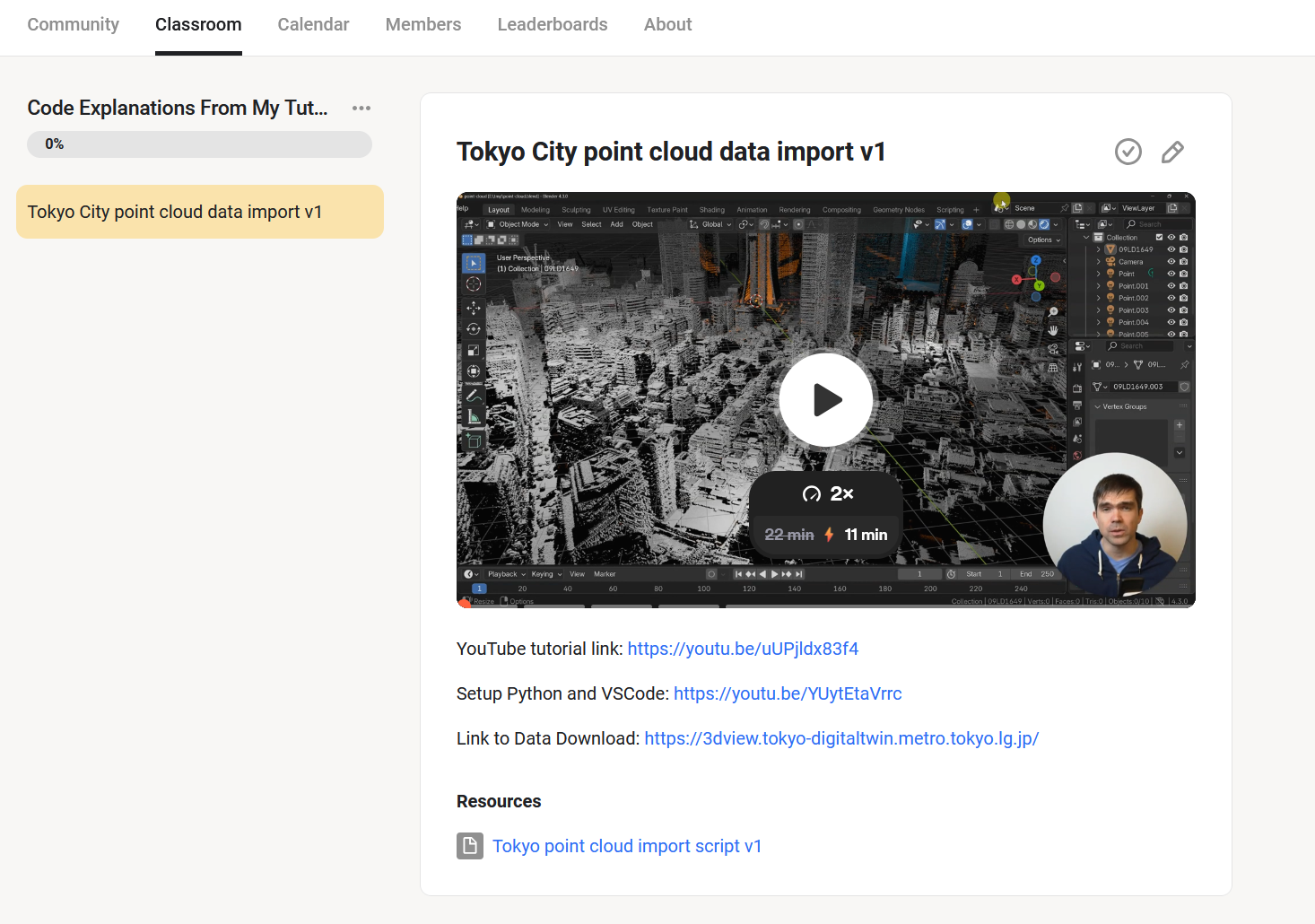Toggle render visibility camera icon for Point.002
Screen dimensions: 1315x924
coord(1184,298)
